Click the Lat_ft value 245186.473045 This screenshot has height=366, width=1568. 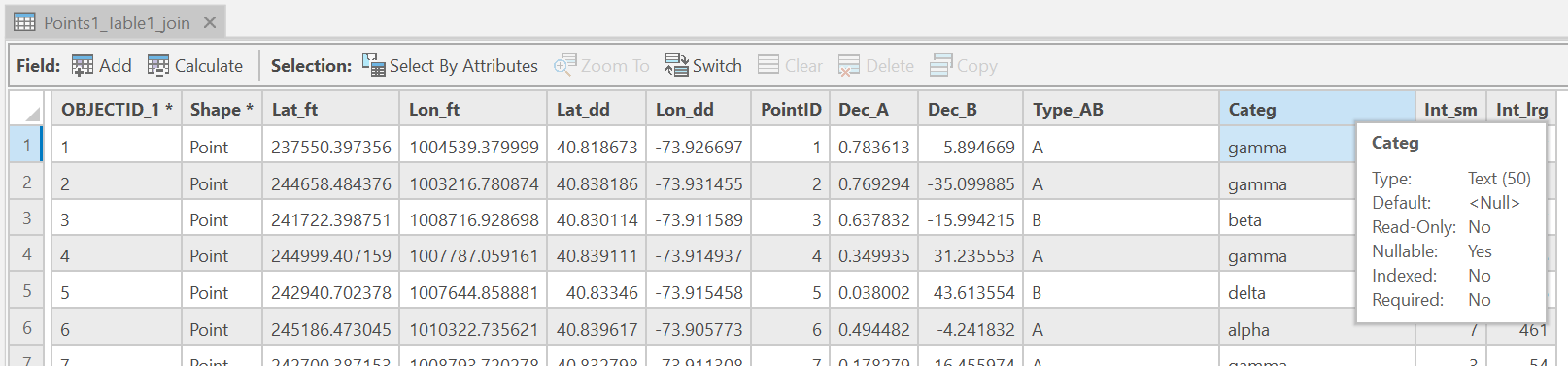(331, 329)
